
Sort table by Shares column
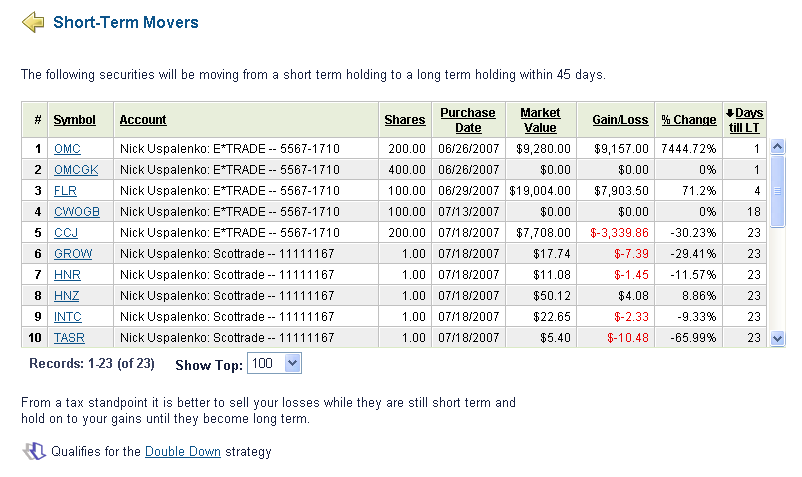[x=405, y=120]
